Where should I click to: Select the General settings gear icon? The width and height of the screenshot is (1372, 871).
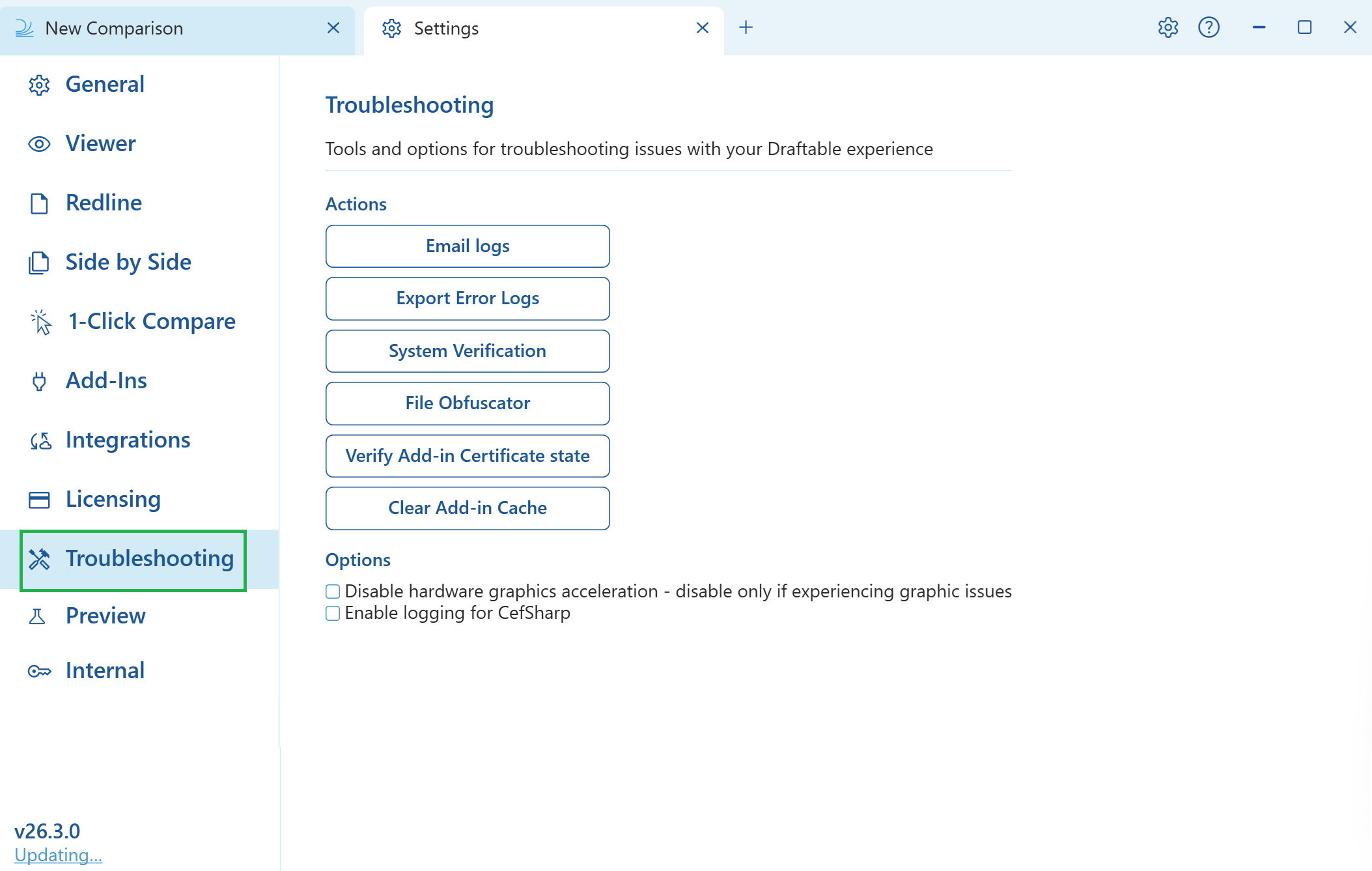(38, 84)
